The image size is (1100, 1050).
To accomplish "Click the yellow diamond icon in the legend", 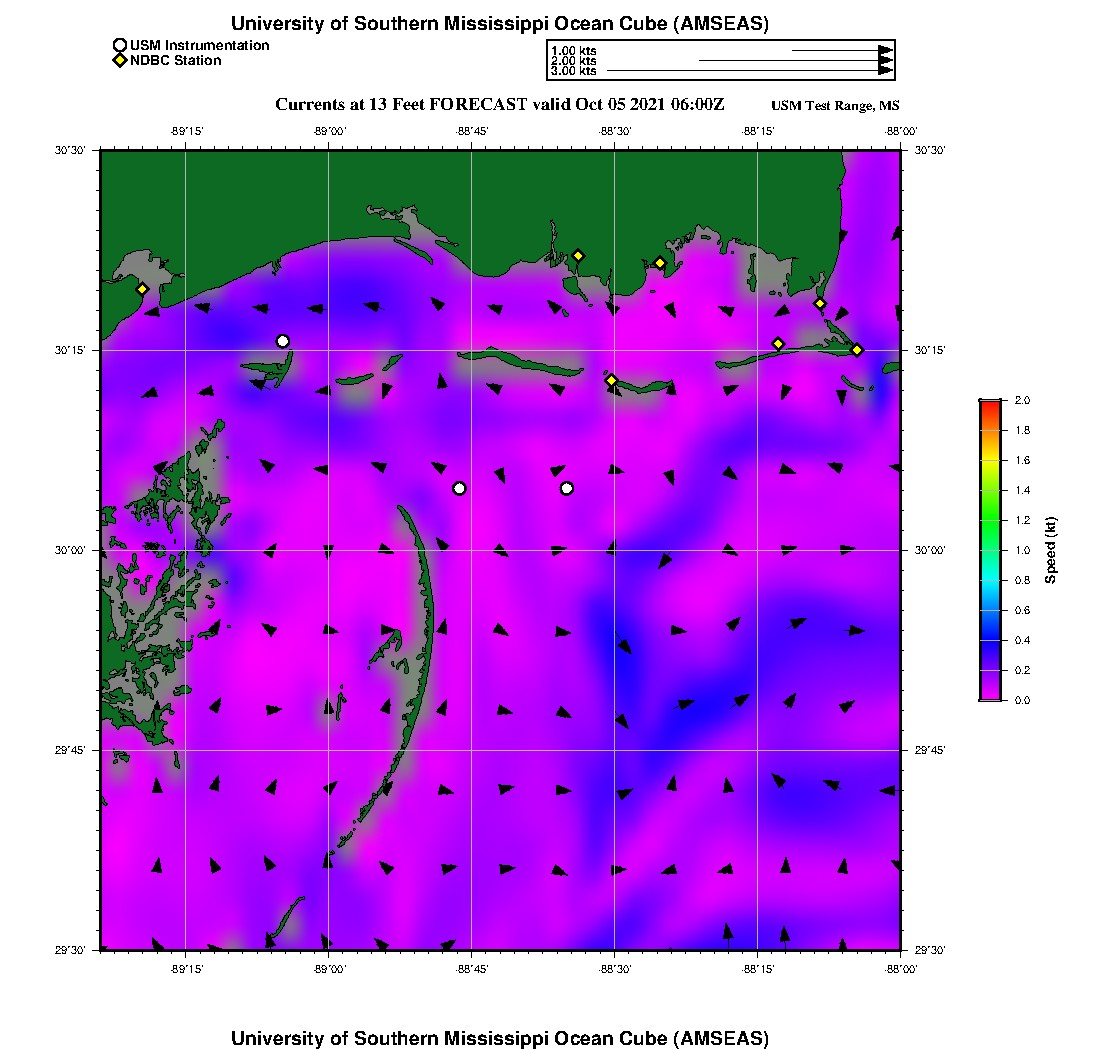I will coord(120,60).
